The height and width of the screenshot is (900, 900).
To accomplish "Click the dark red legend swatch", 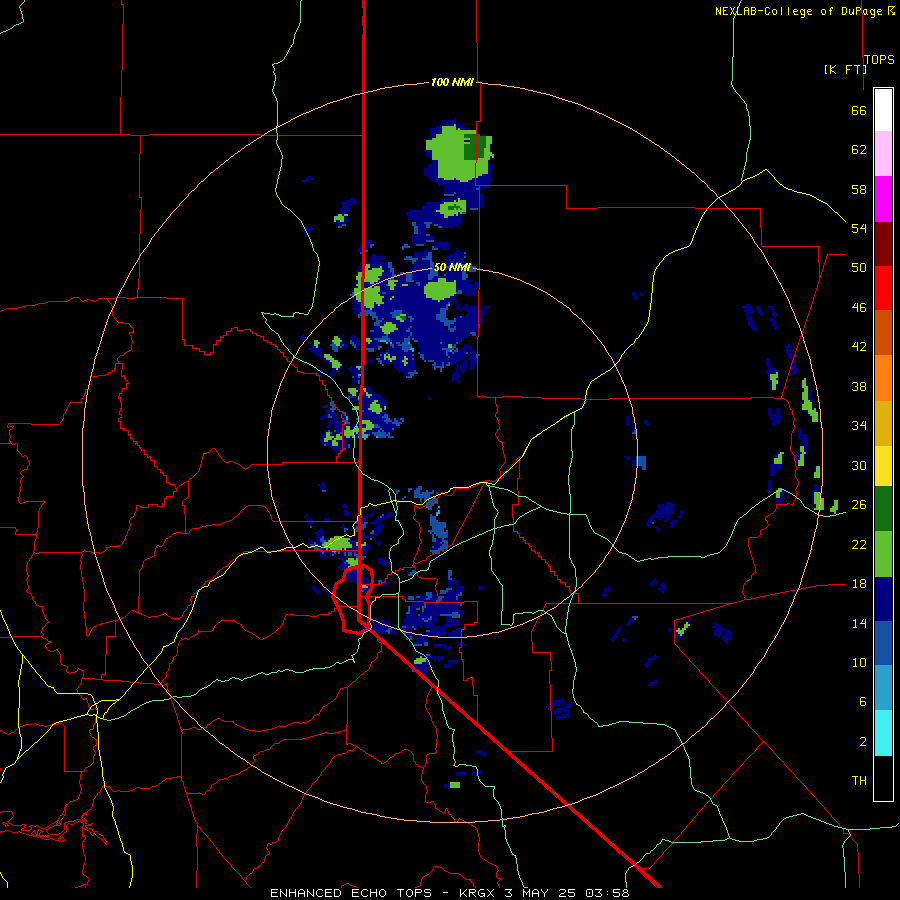I will pos(883,244).
